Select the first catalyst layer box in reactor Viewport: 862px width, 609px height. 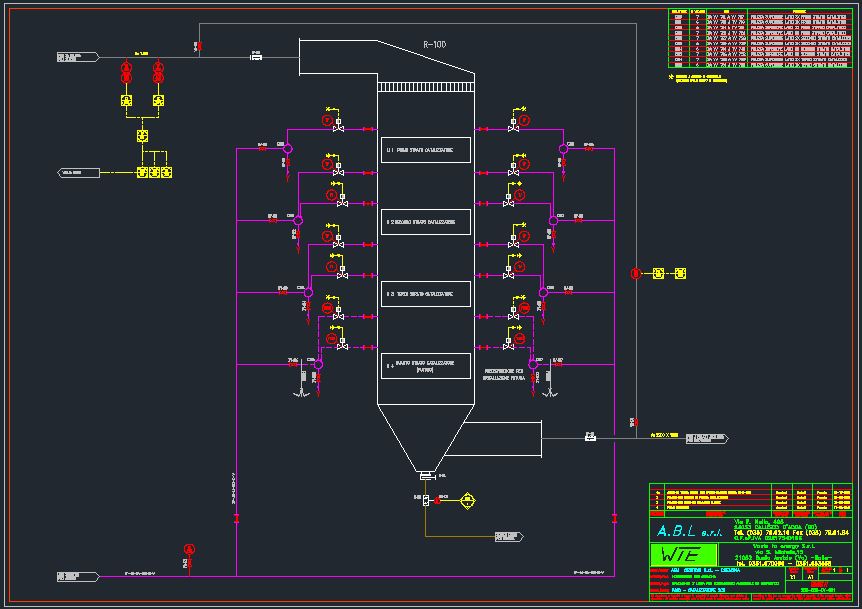pyautogui.click(x=425, y=150)
